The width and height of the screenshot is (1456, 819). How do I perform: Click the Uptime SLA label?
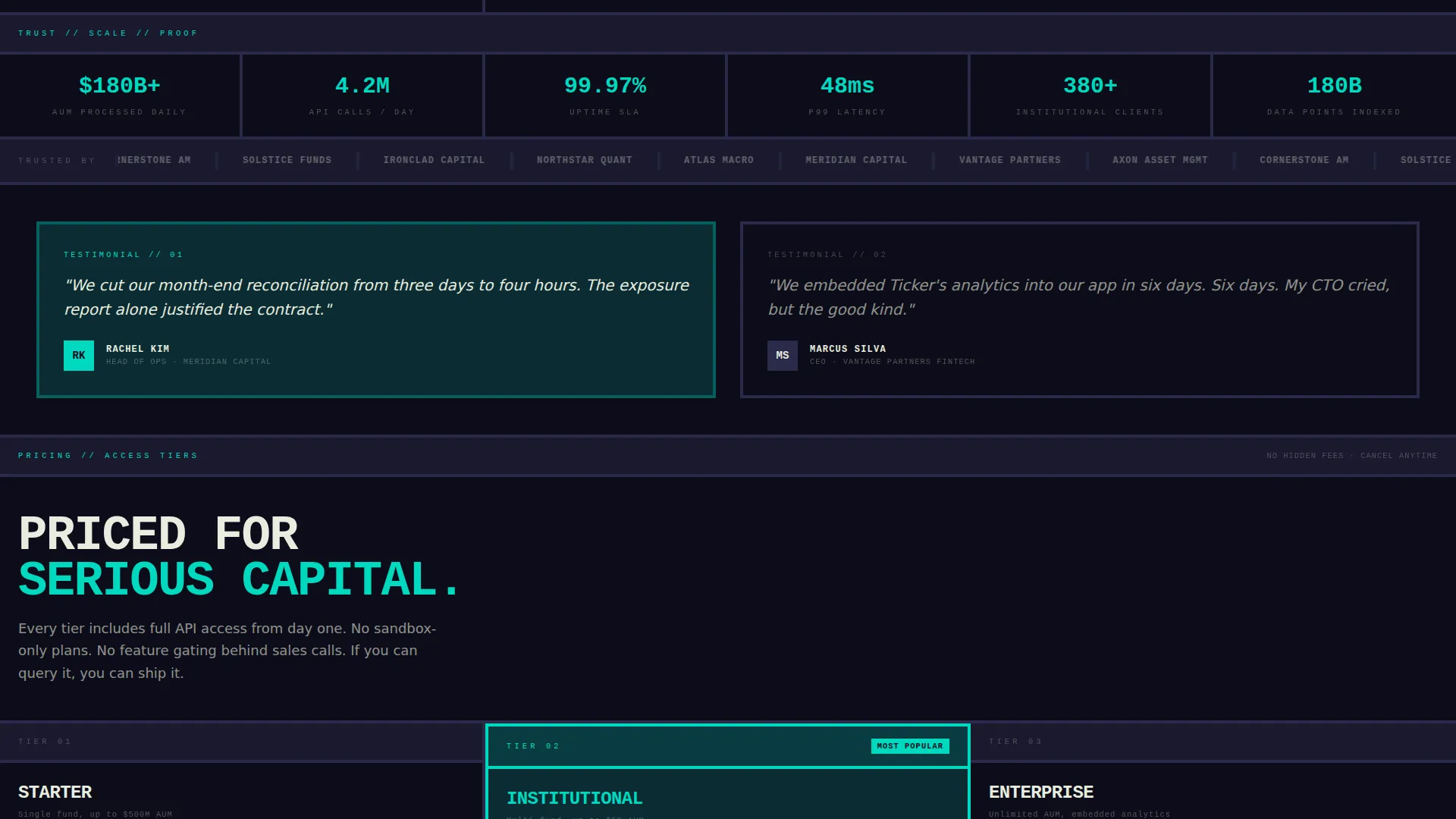coord(605,112)
